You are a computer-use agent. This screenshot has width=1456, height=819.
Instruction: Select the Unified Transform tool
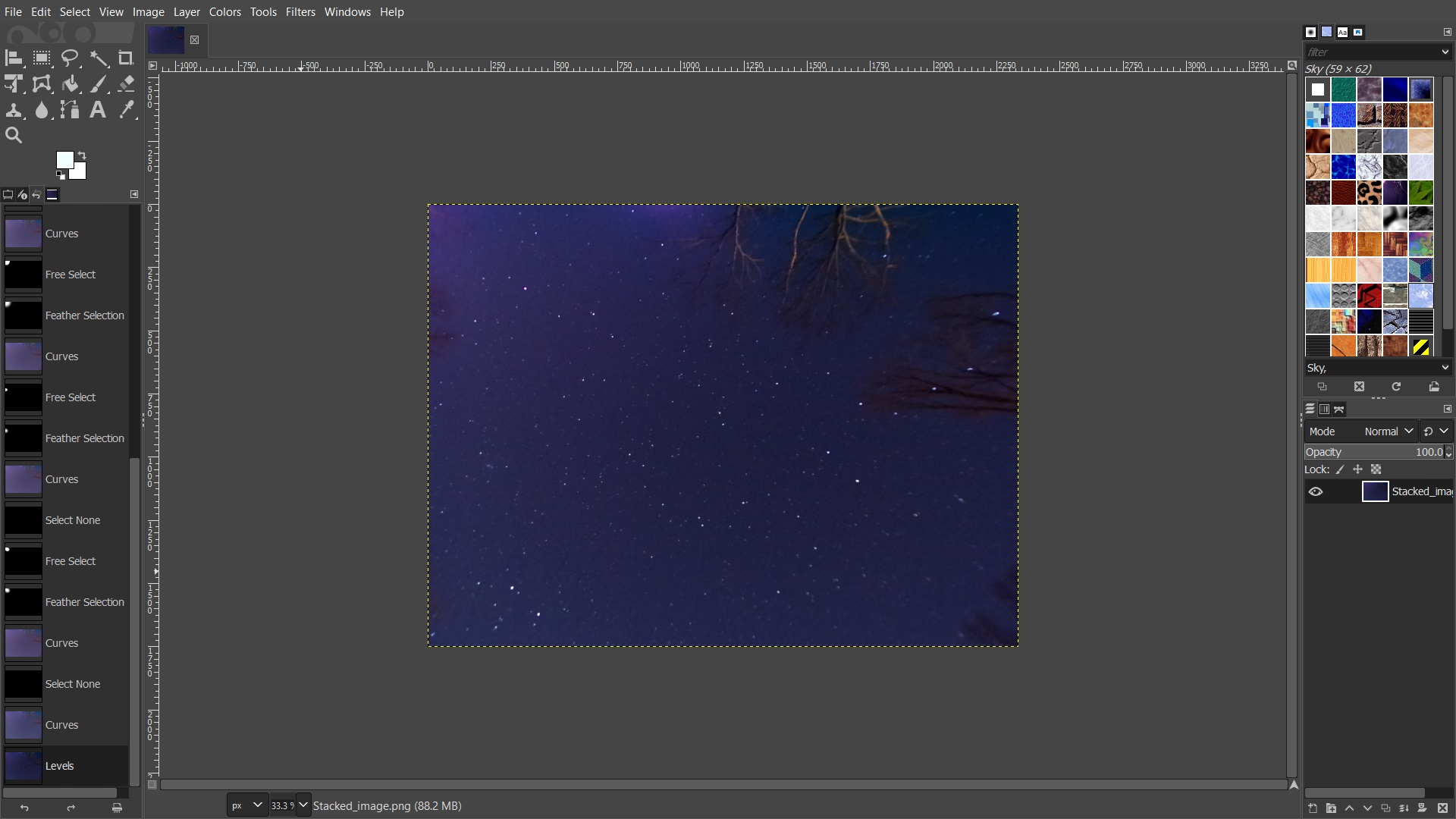pyautogui.click(x=14, y=84)
